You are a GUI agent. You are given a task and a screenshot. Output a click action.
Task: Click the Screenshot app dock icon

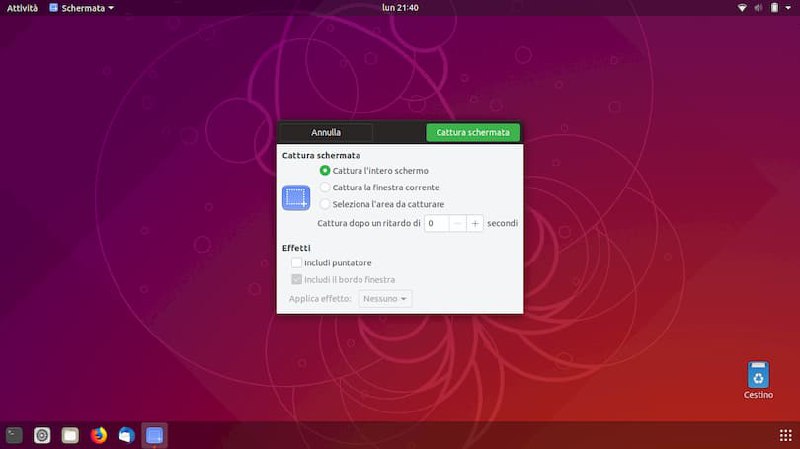pos(155,435)
